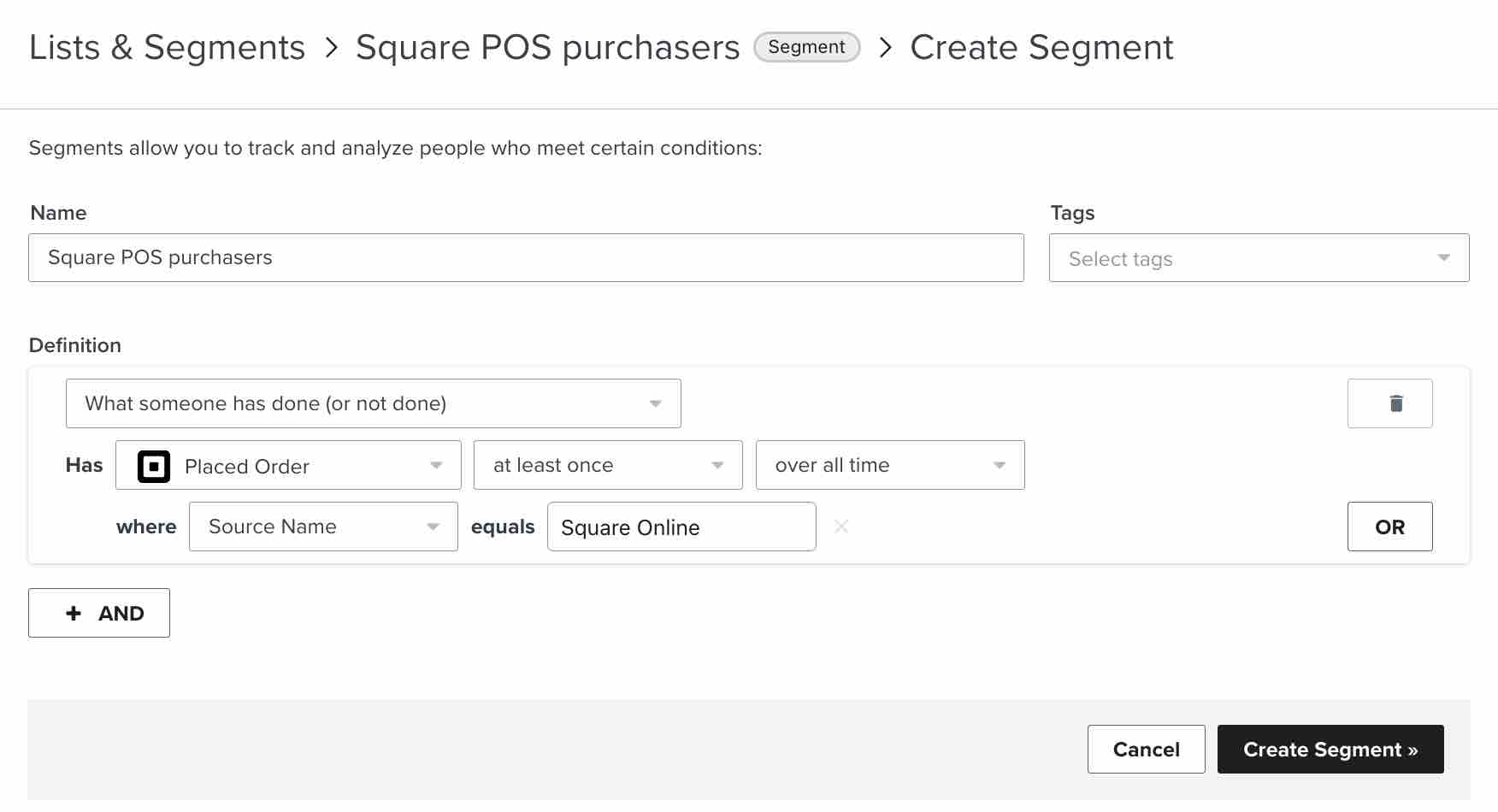The width and height of the screenshot is (1498, 812).
Task: Click the Name field containing Square POS purchasers
Action: [525, 257]
